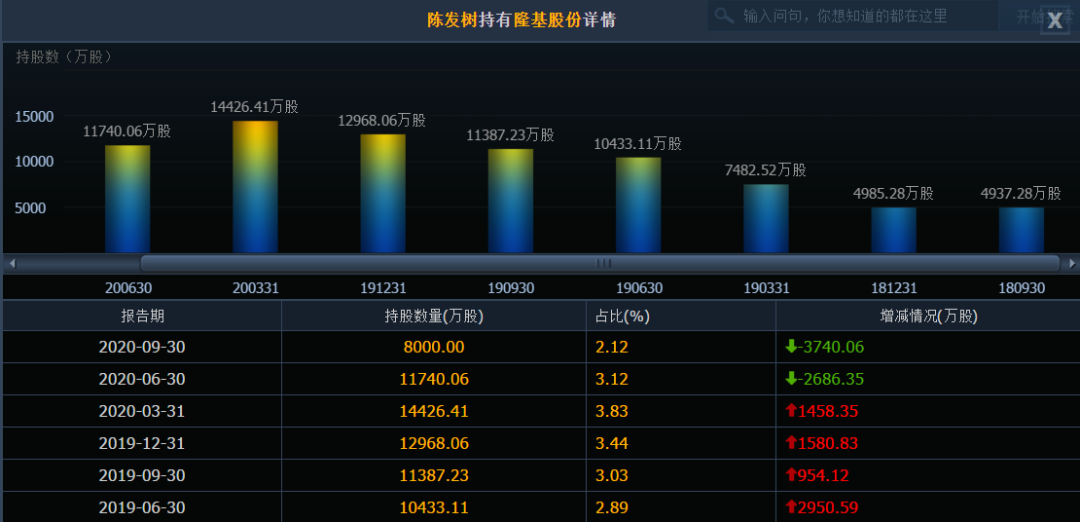Click the 陈发树 name in title
The height and width of the screenshot is (522, 1080).
click(453, 20)
